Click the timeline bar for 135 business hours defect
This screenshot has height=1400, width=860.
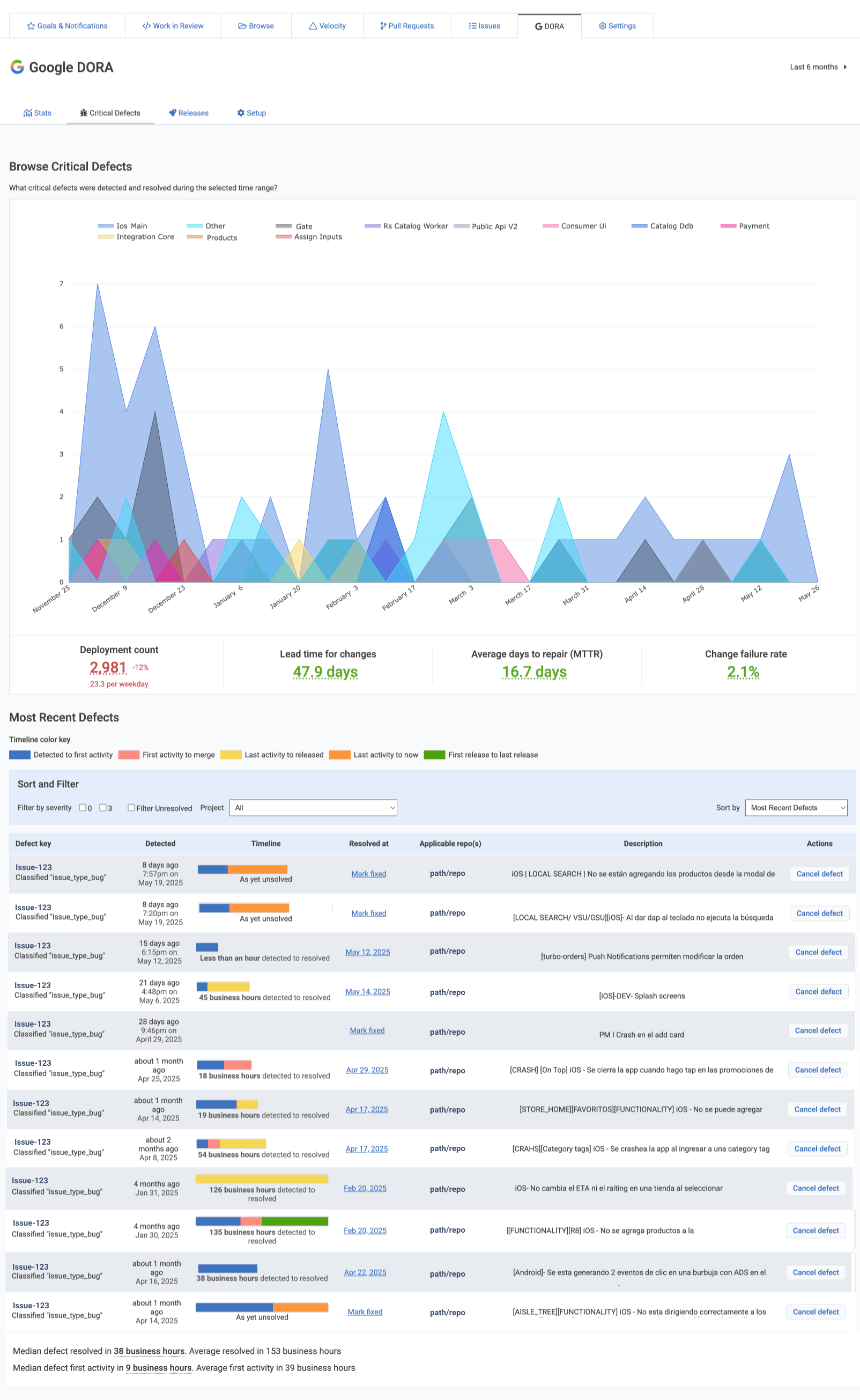[262, 1221]
